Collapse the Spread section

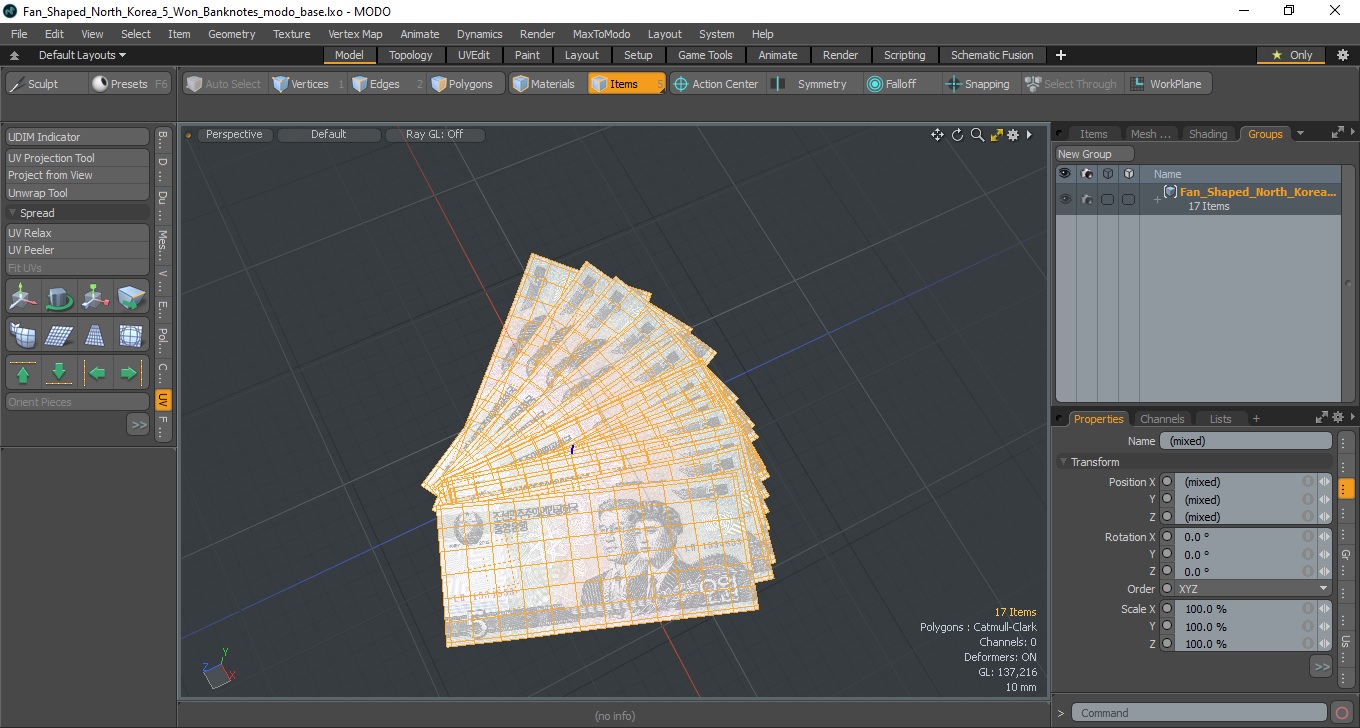point(13,213)
